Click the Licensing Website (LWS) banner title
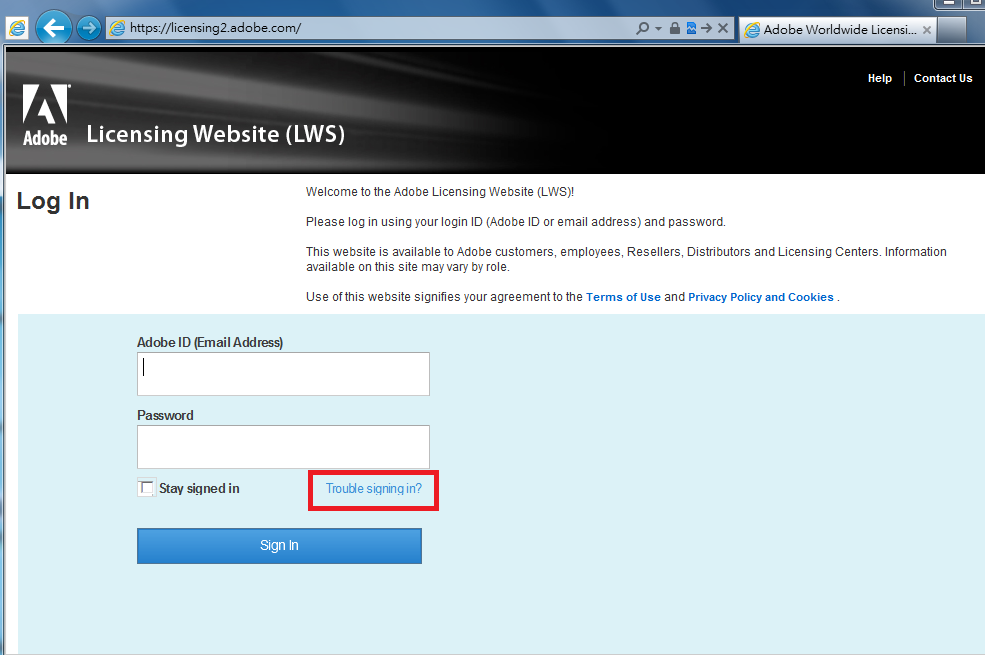 215,134
